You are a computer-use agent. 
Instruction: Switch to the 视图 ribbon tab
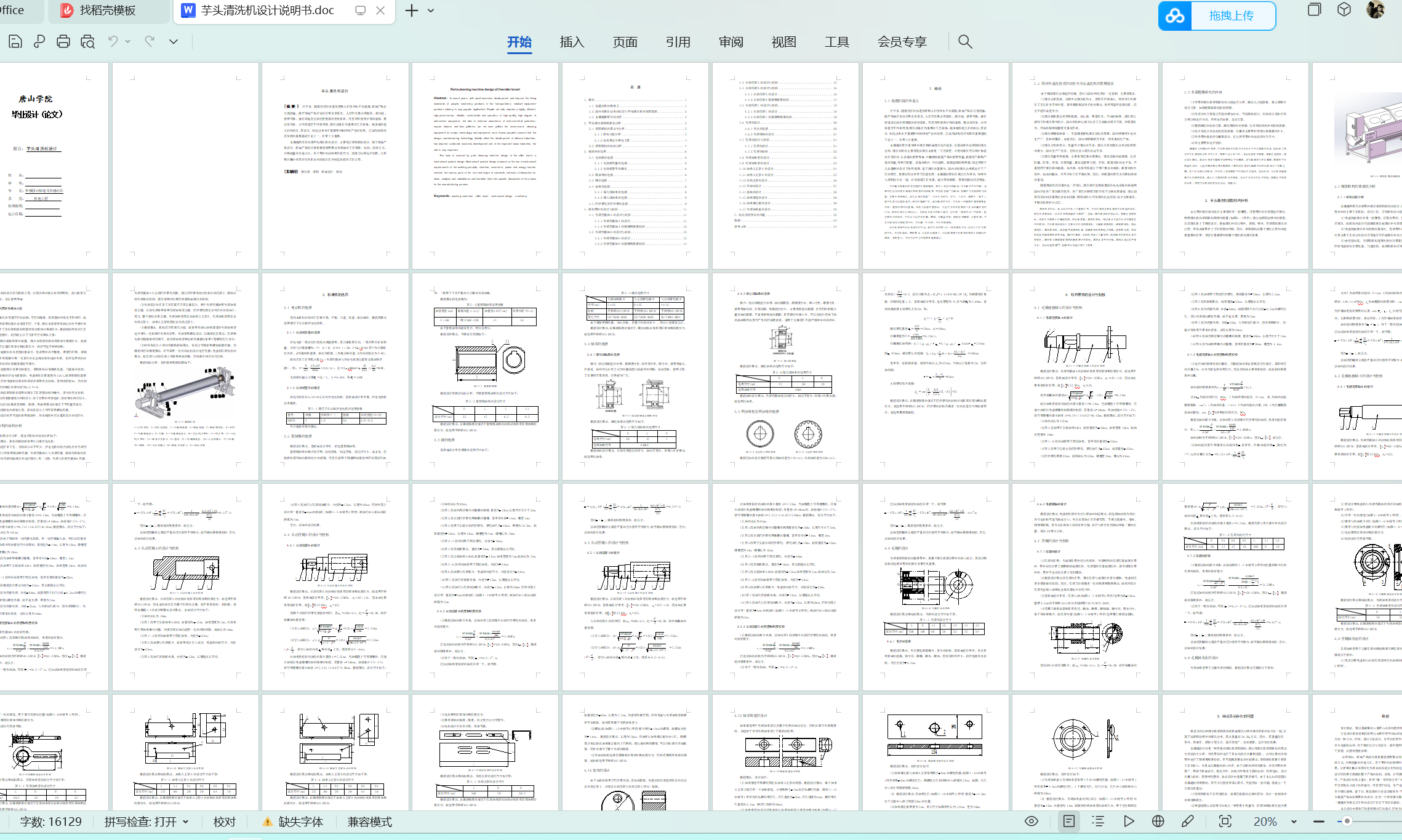pos(784,42)
